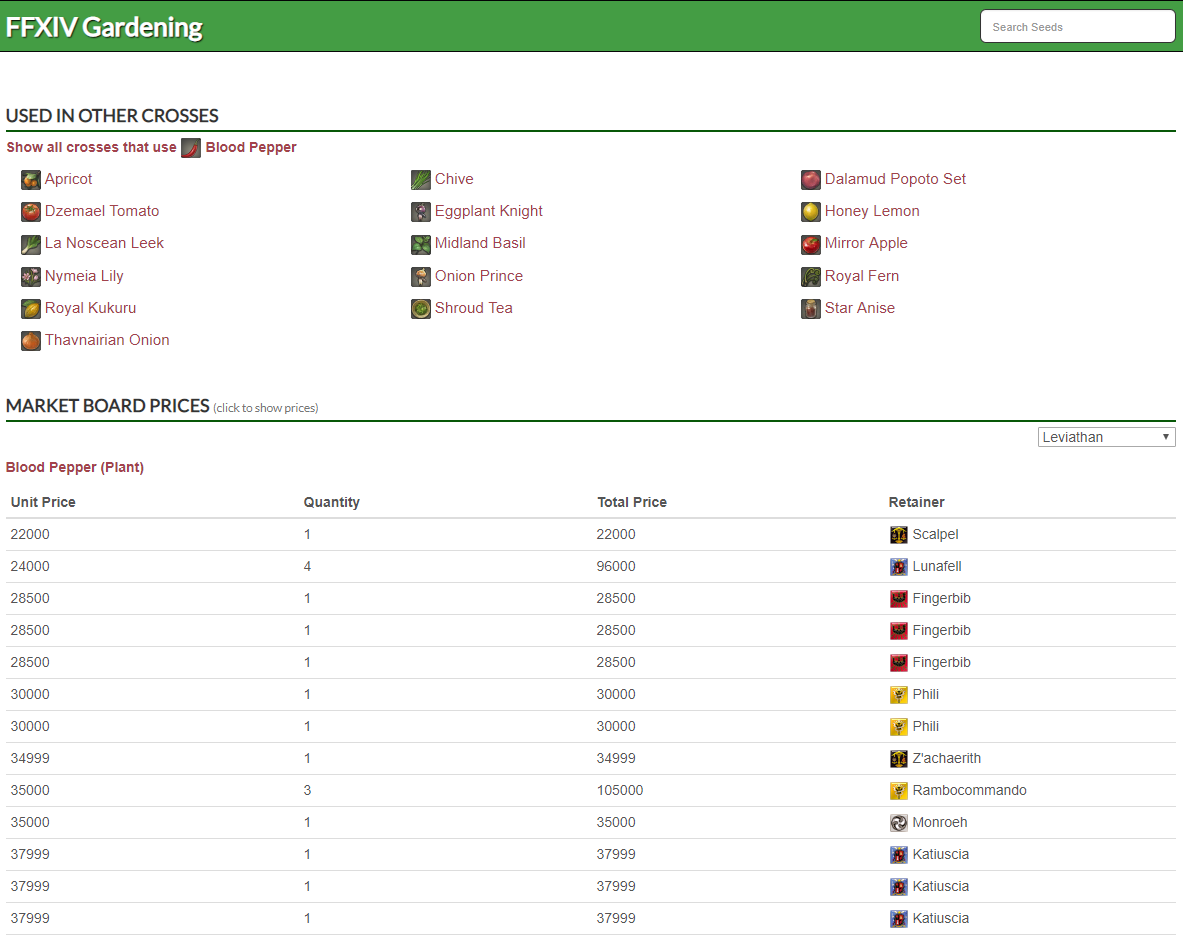Click the Star Anise icon
This screenshot has height=935, width=1183.
811,309
